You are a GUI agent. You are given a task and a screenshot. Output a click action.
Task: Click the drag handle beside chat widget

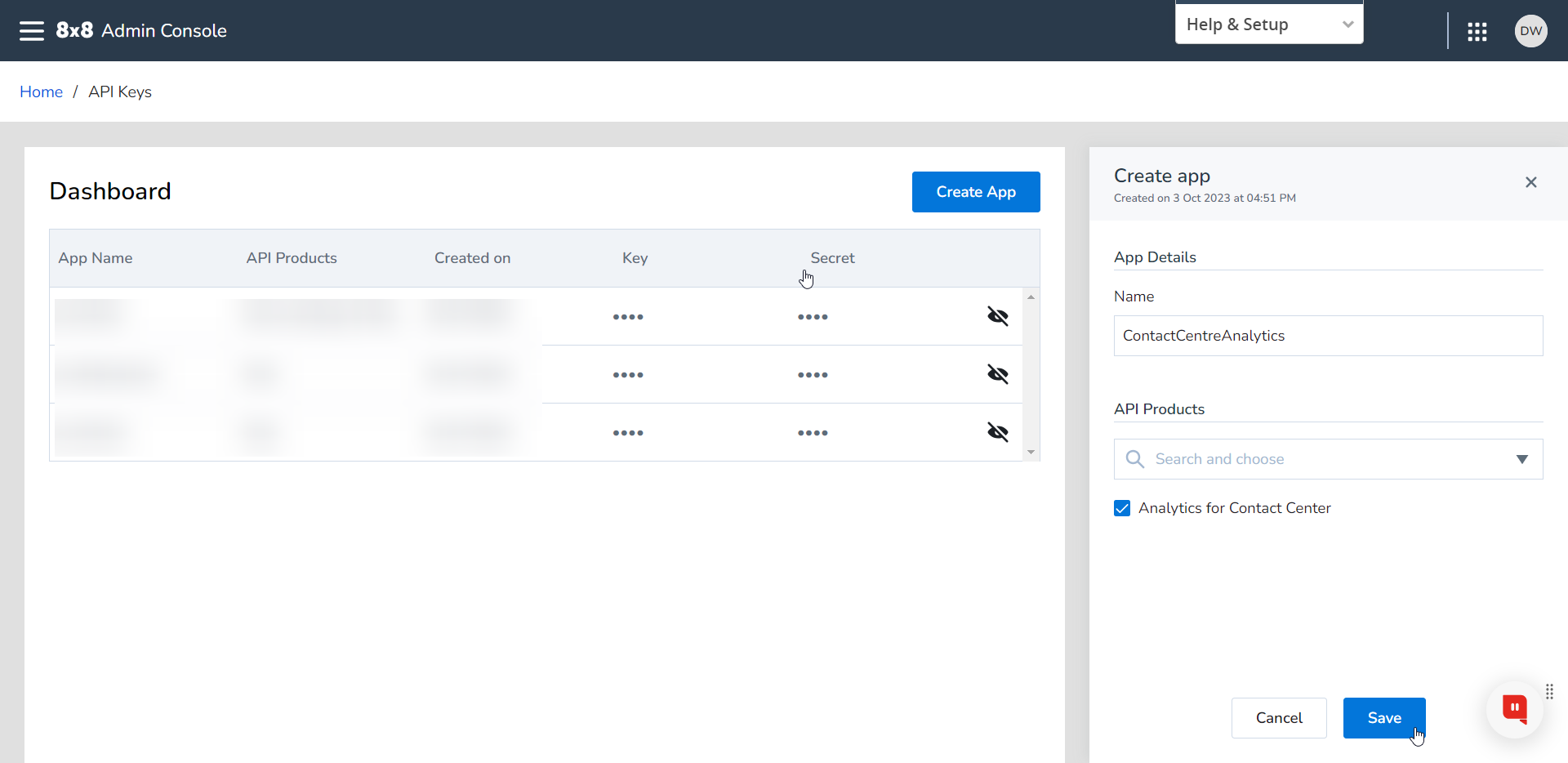(1549, 692)
